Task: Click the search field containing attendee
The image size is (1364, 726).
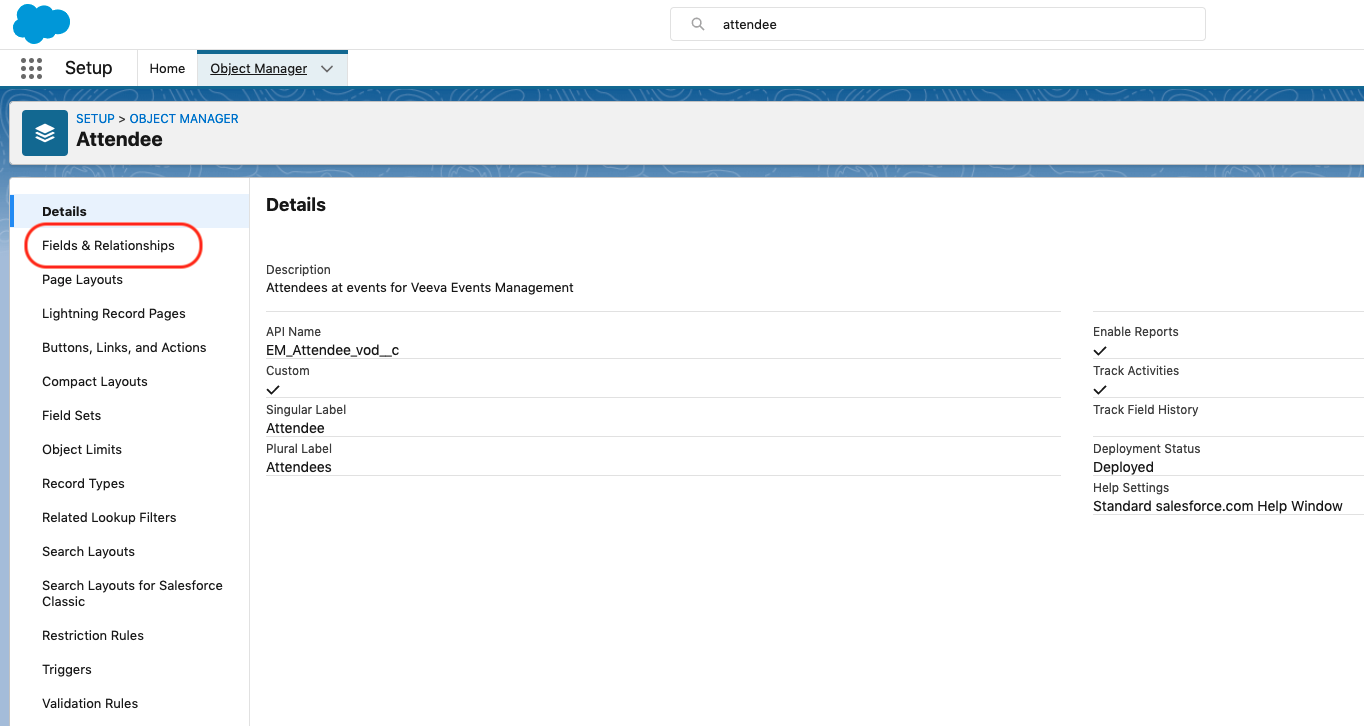Action: [937, 24]
